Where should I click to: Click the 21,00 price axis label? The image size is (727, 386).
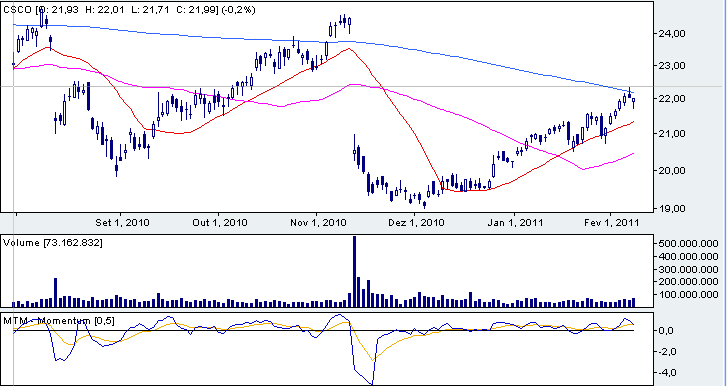[673, 134]
